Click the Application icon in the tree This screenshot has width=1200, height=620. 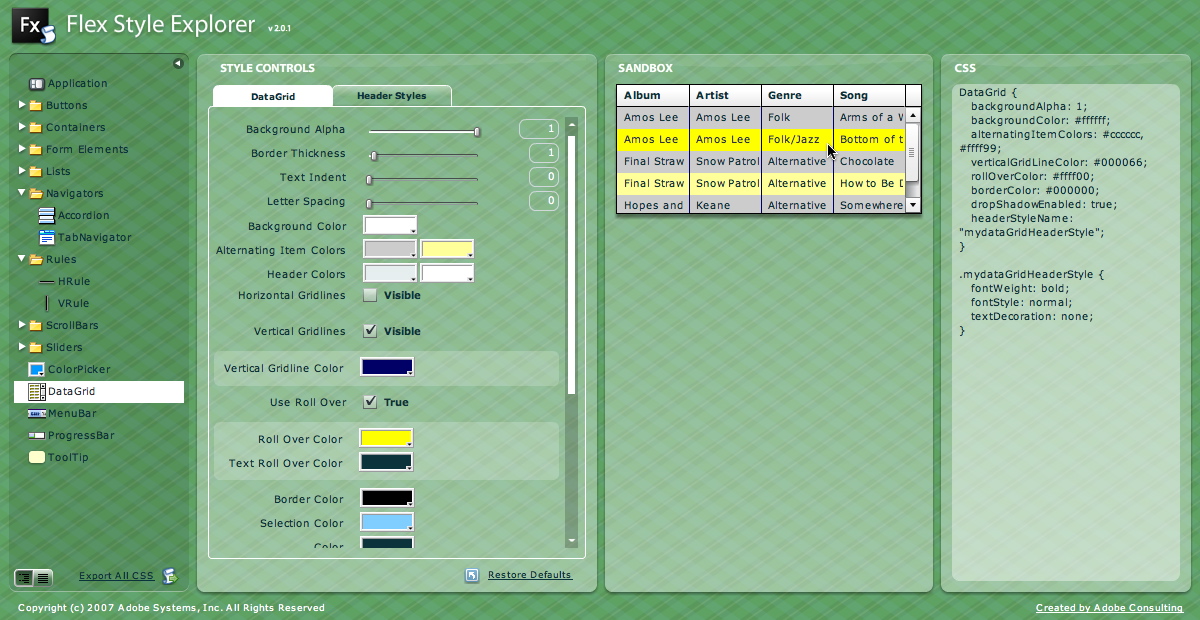[37, 84]
